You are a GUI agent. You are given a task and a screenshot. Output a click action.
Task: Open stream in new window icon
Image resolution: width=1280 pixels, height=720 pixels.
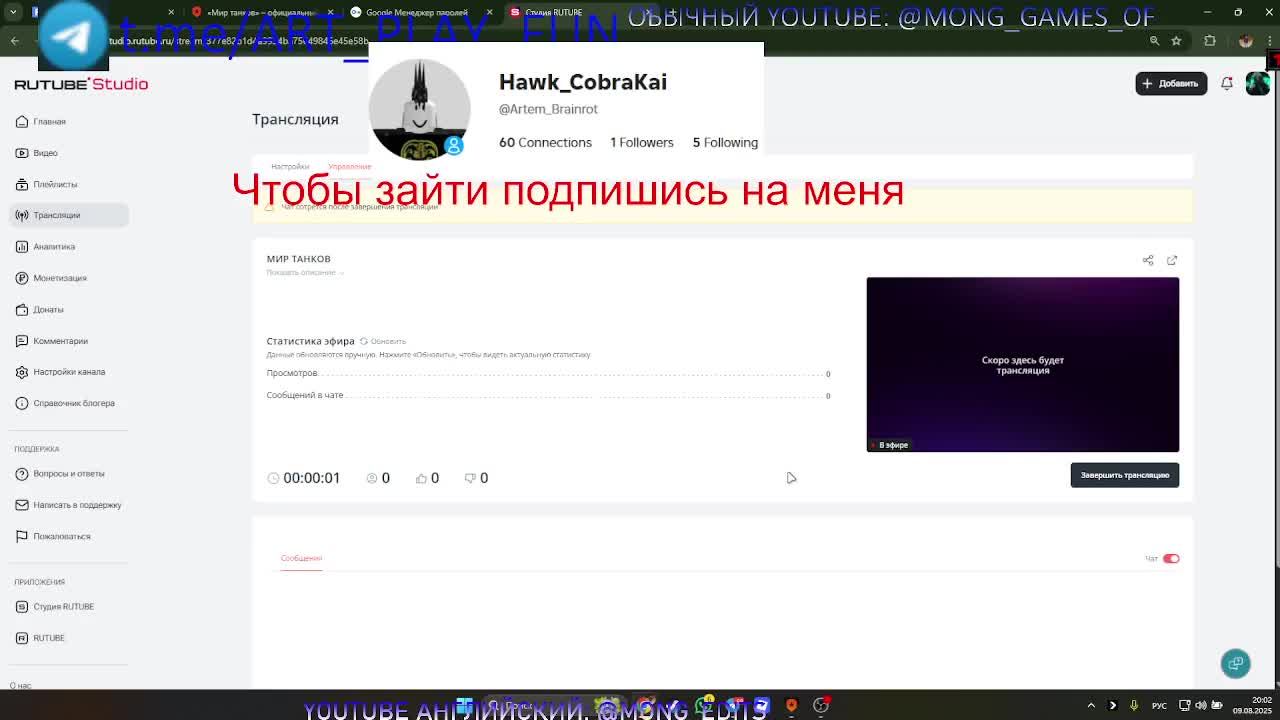pos(1172,260)
